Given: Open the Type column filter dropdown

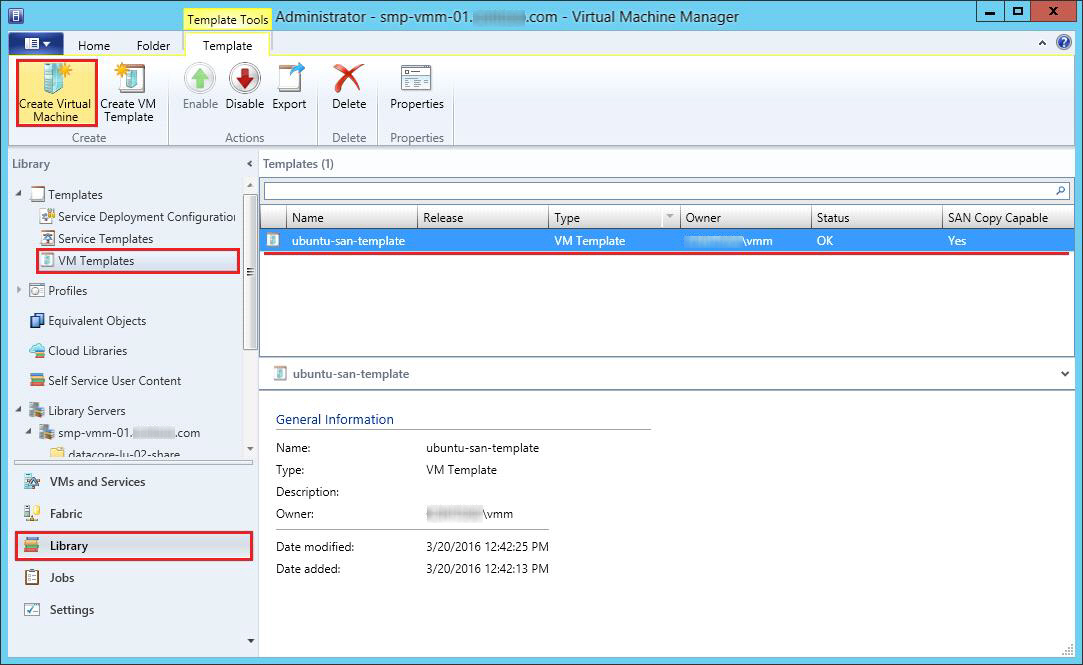Looking at the screenshot, I should click(669, 218).
